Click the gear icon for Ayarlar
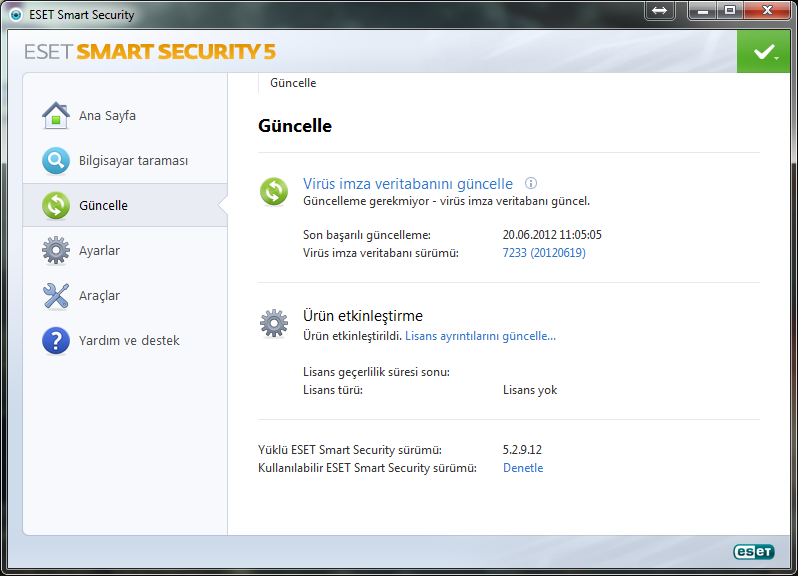The width and height of the screenshot is (798, 576). click(x=56, y=251)
